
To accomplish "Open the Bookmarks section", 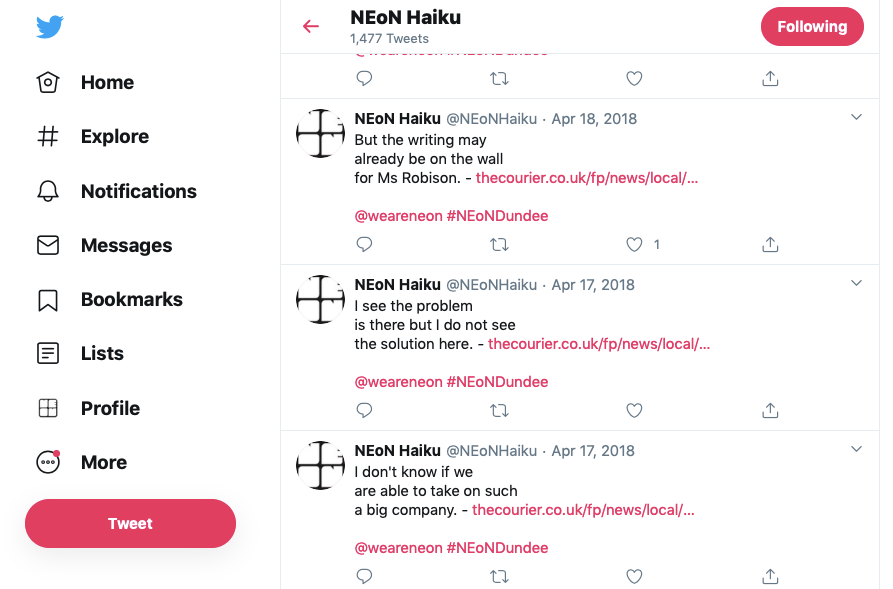I will (x=109, y=300).
